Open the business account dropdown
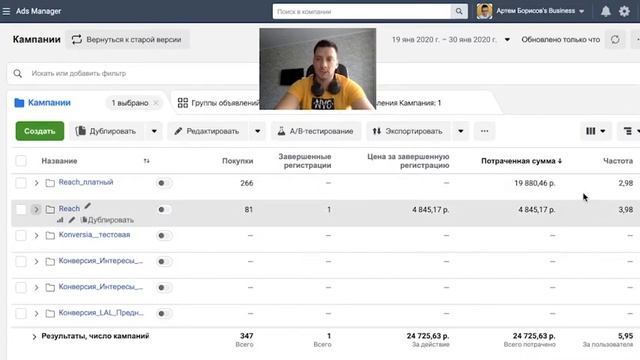The image size is (640, 360). tap(582, 11)
